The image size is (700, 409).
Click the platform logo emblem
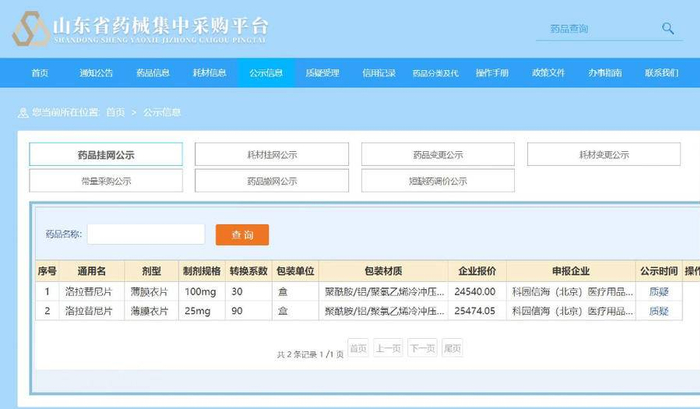click(x=31, y=29)
